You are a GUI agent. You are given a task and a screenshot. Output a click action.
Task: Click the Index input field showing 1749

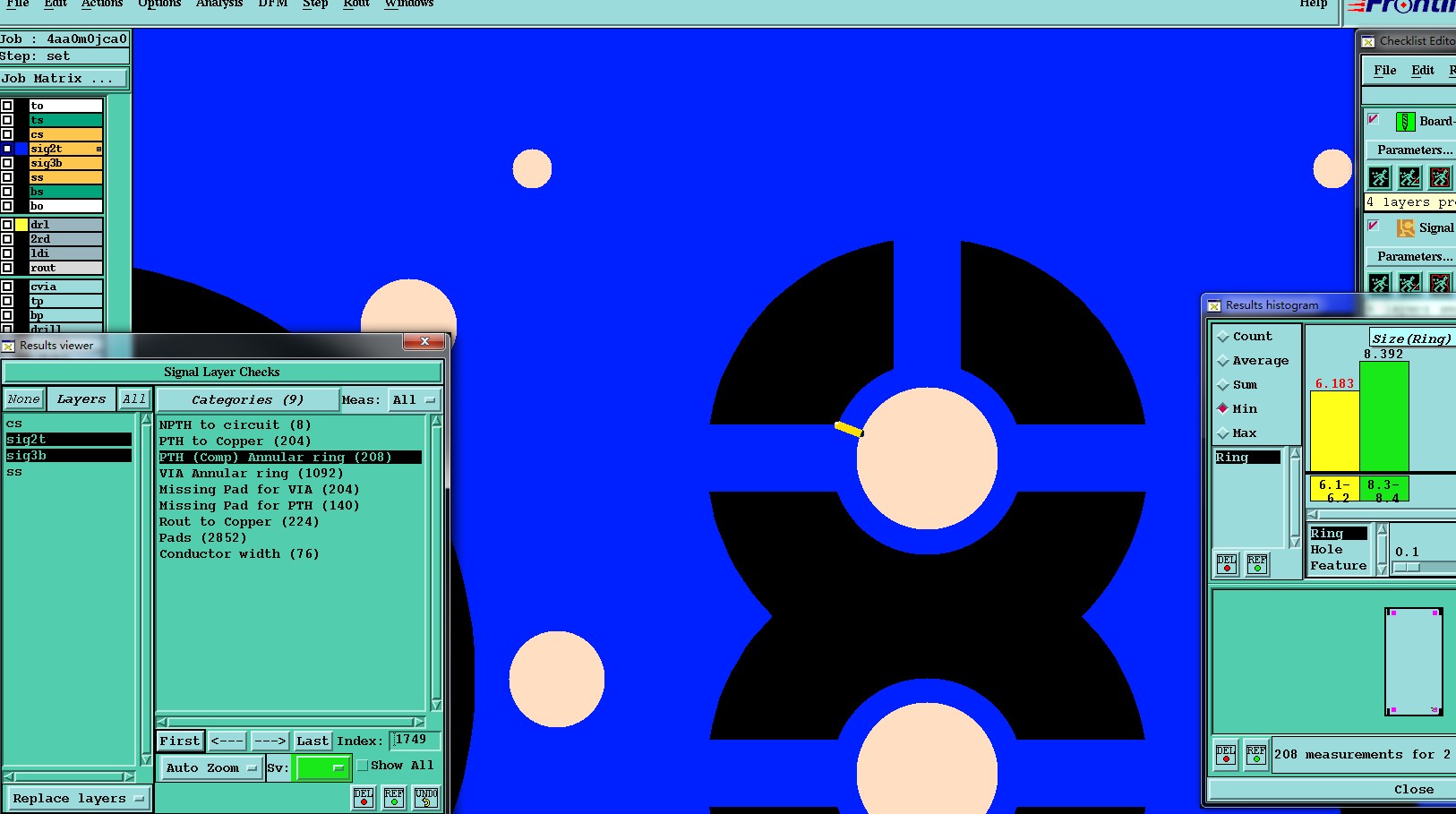tap(416, 741)
